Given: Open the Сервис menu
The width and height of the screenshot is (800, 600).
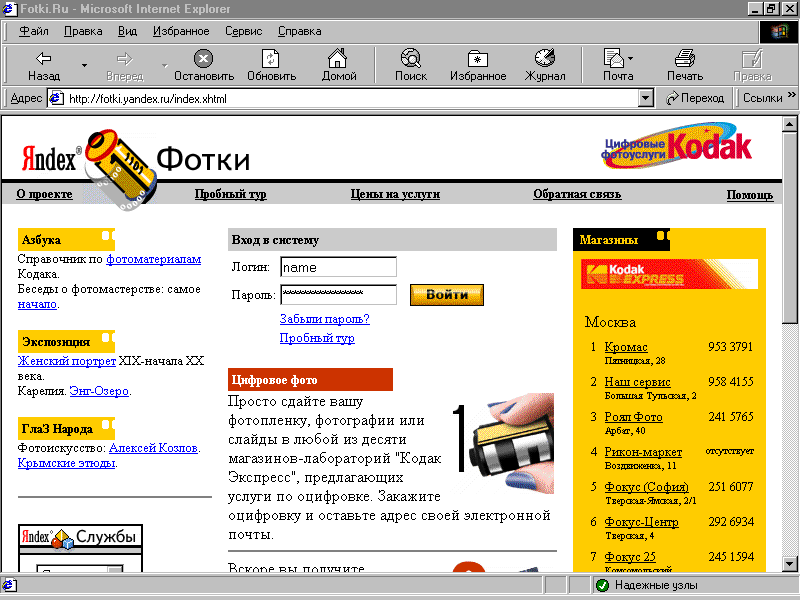Looking at the screenshot, I should [244, 31].
